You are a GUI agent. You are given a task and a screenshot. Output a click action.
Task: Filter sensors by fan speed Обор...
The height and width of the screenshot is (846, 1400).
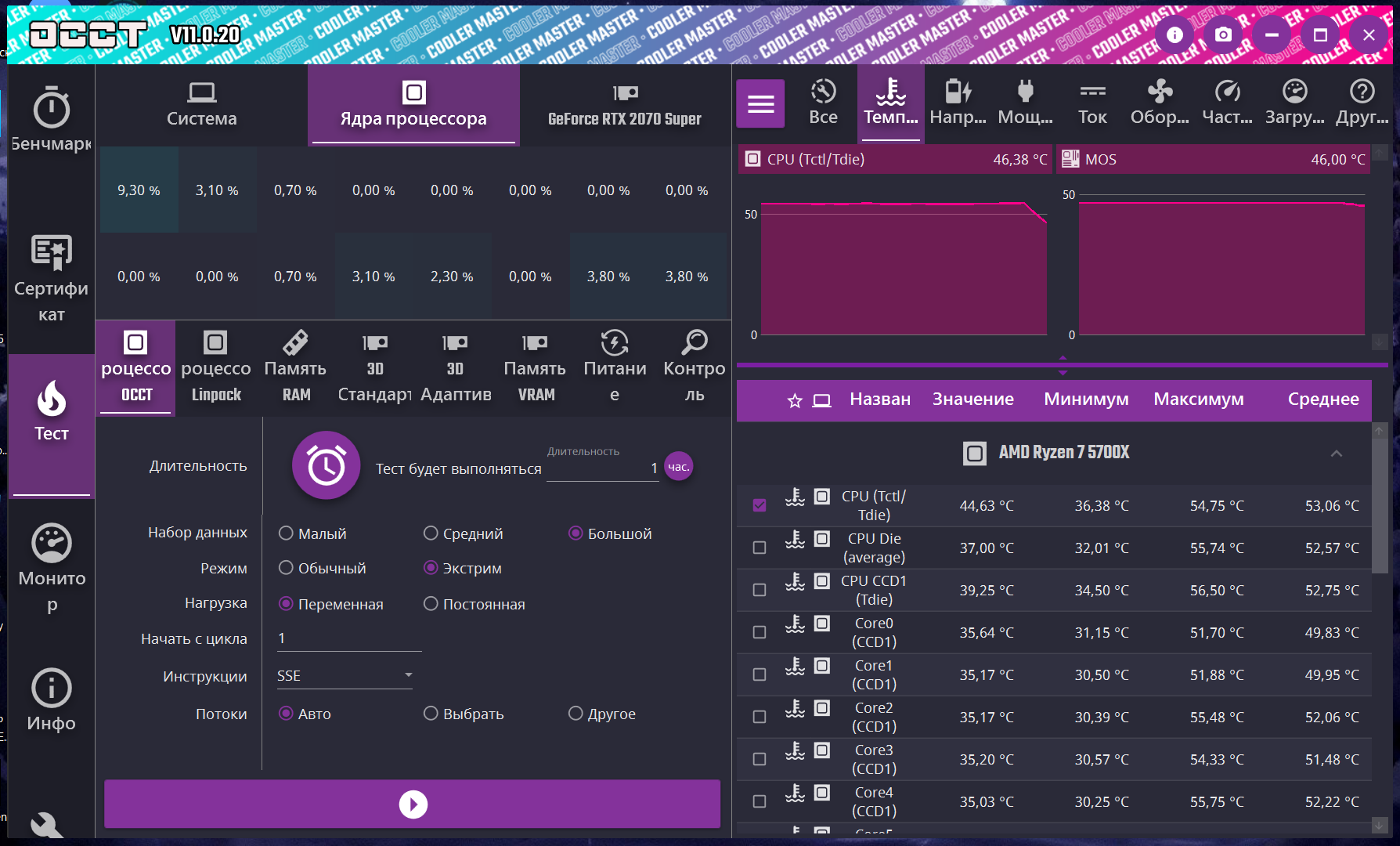tap(1160, 103)
